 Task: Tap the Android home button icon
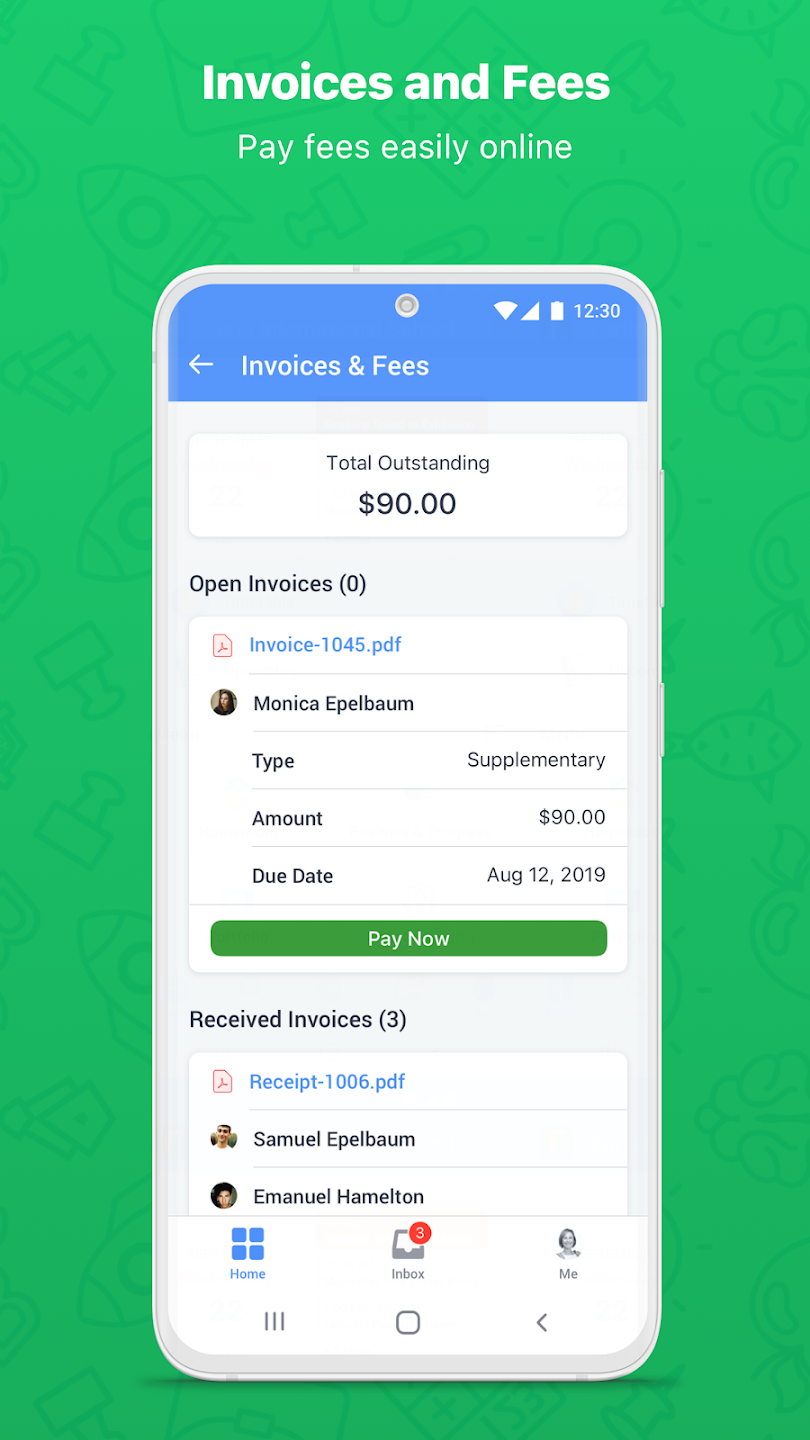[408, 1322]
